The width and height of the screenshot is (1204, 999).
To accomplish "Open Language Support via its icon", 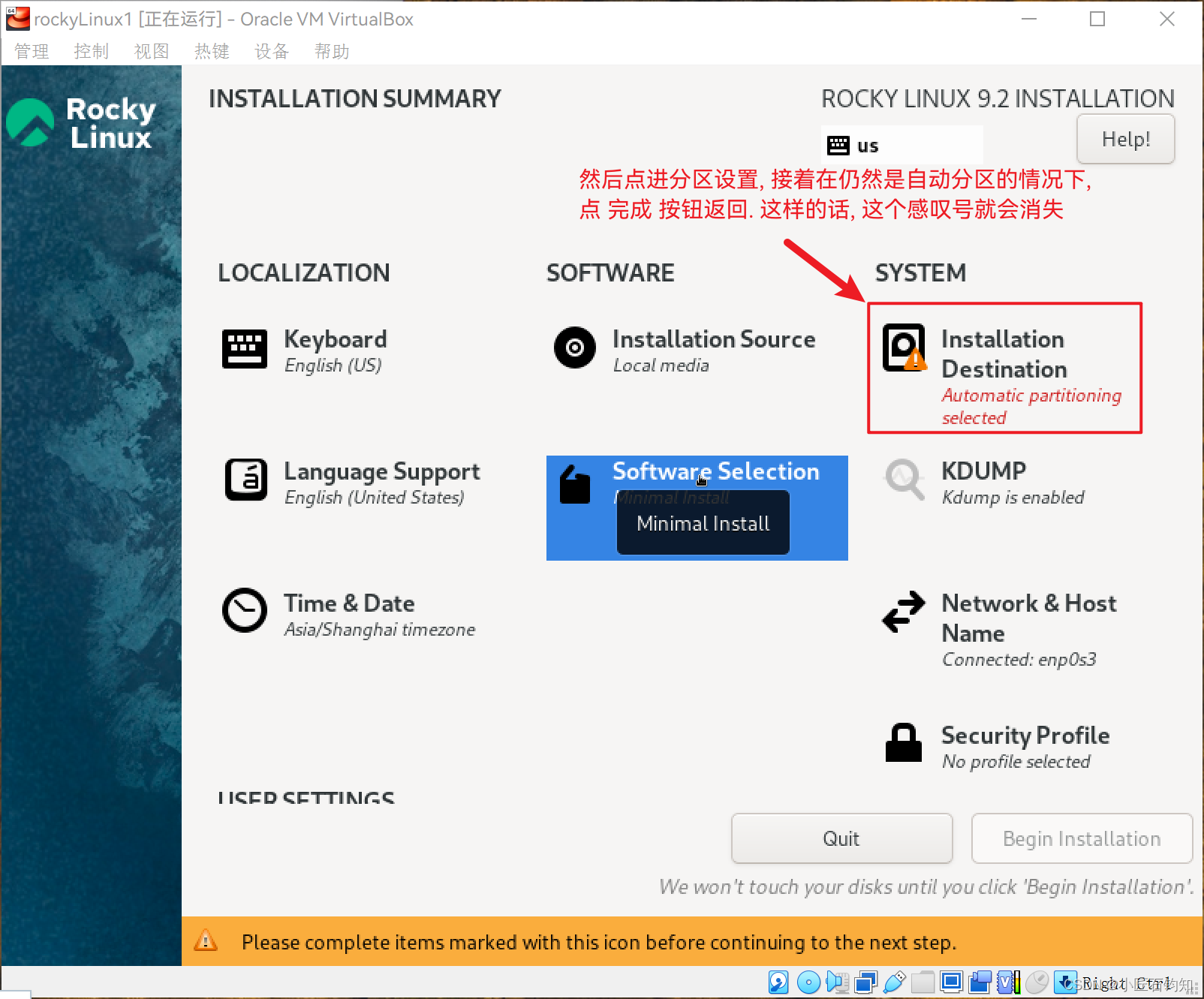I will point(246,480).
